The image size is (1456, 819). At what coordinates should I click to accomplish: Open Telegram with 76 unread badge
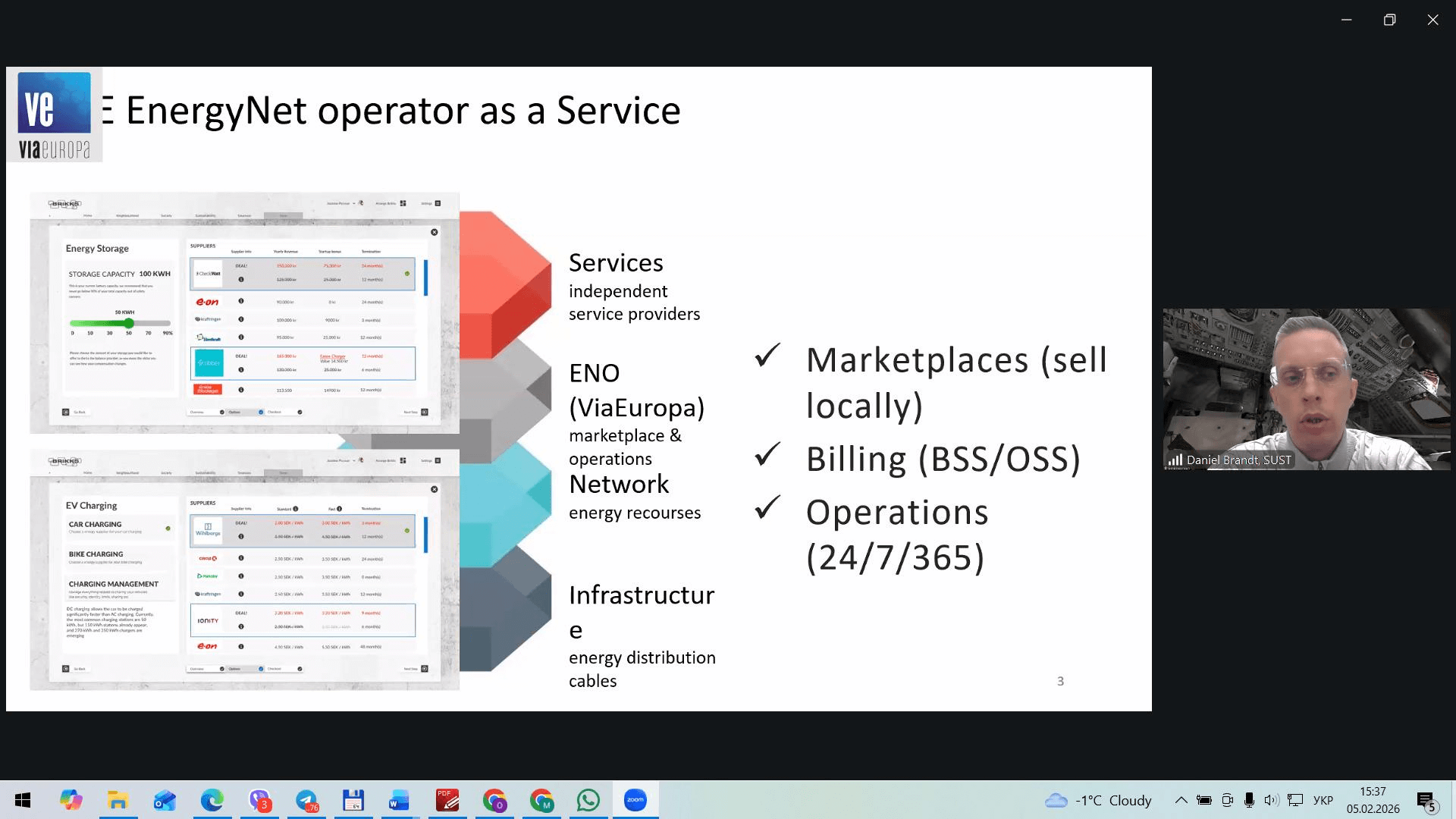click(x=306, y=800)
